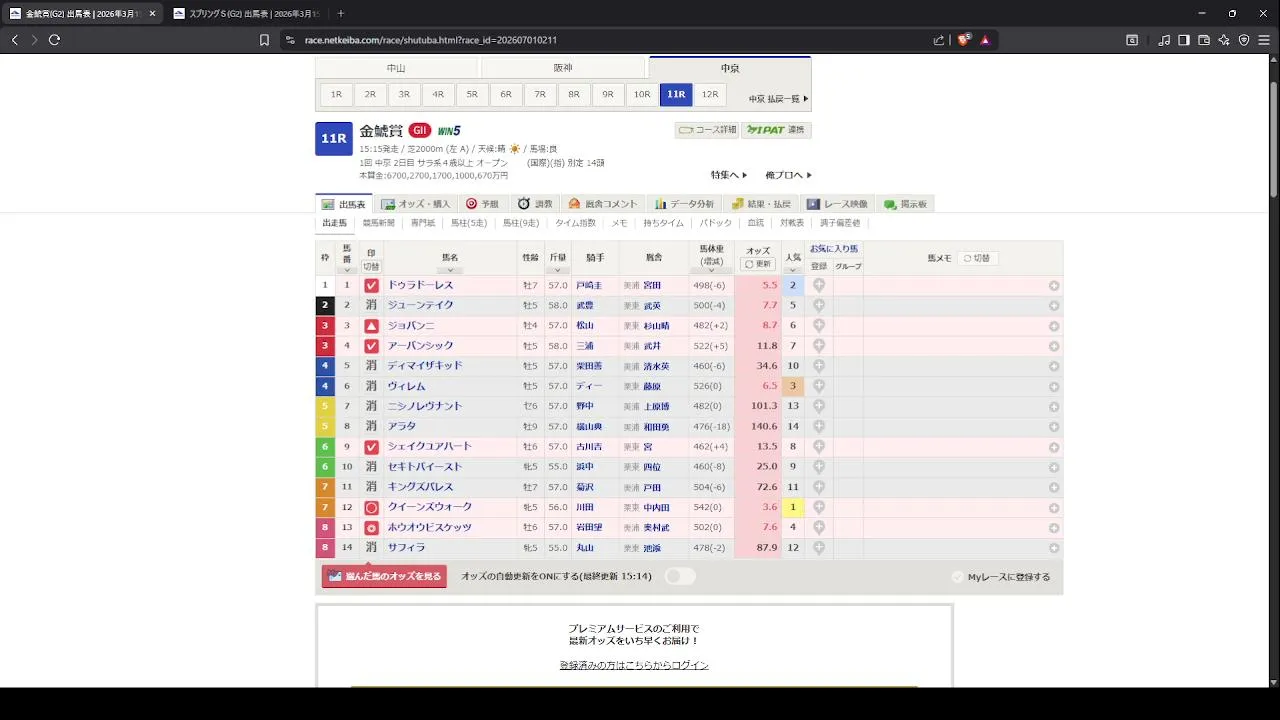The image size is (1280, 720).
Task: Click 選んだ馬のオッズを見る button
Action: click(384, 576)
